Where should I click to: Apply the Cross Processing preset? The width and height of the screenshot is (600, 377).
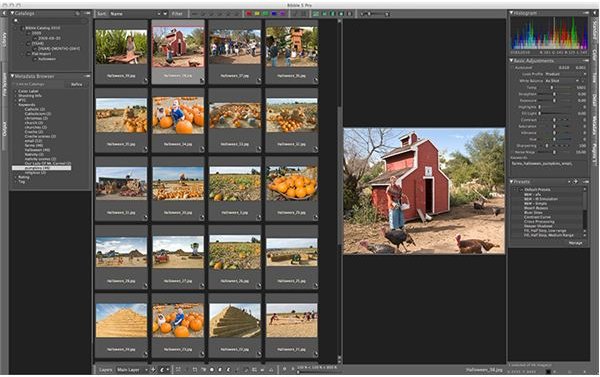539,222
